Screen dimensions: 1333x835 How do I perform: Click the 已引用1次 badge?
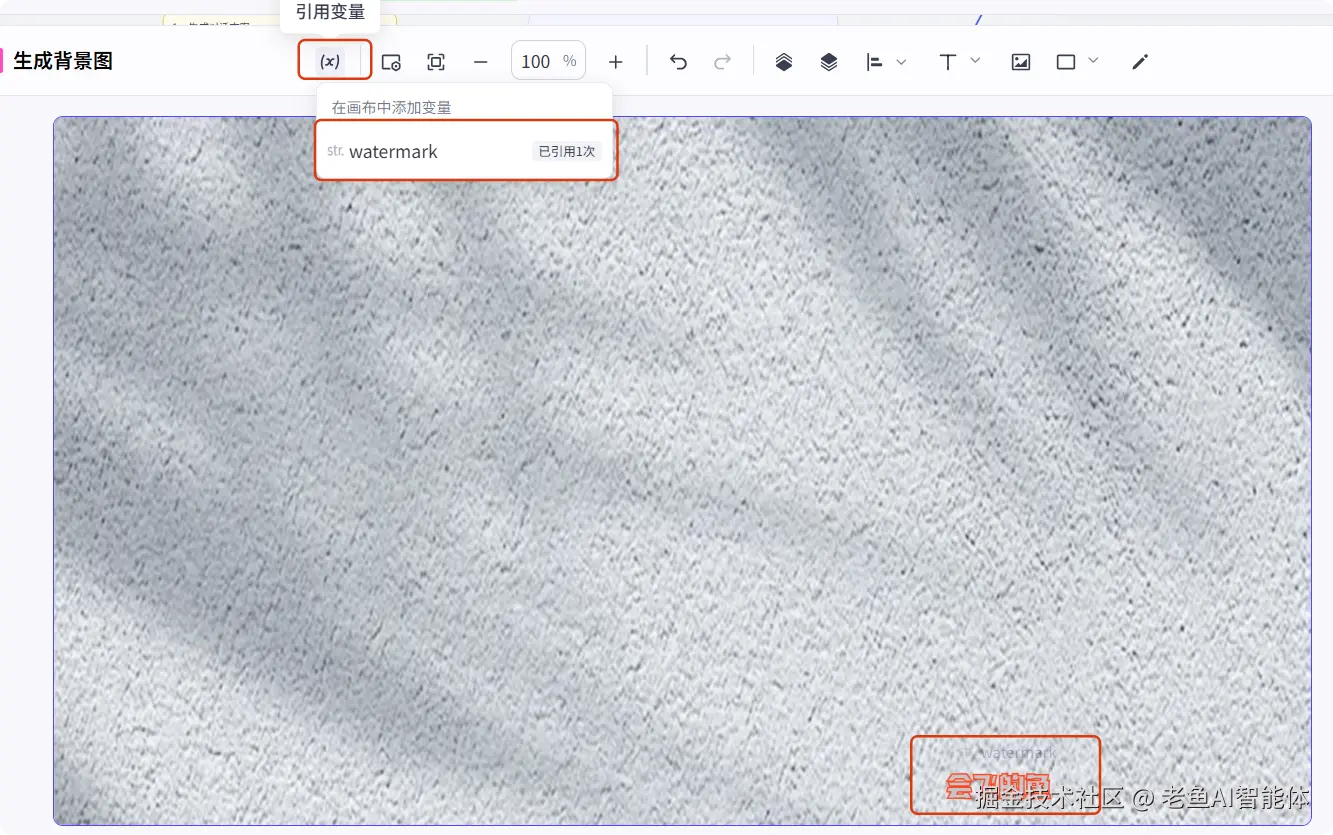567,152
